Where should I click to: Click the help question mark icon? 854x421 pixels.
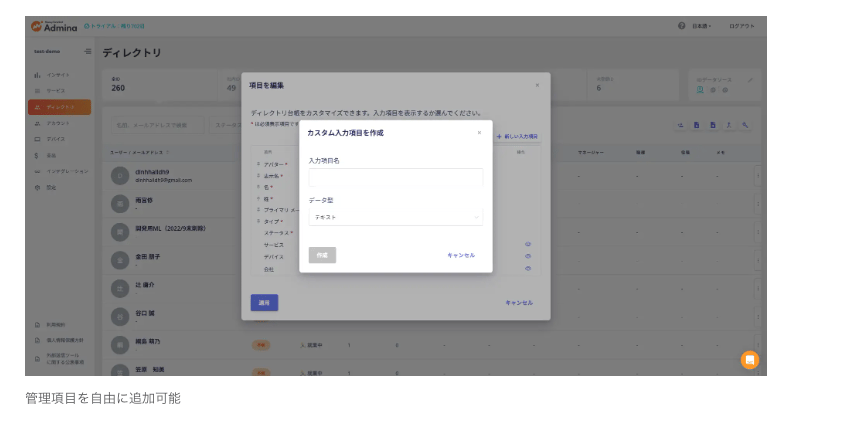[681, 26]
